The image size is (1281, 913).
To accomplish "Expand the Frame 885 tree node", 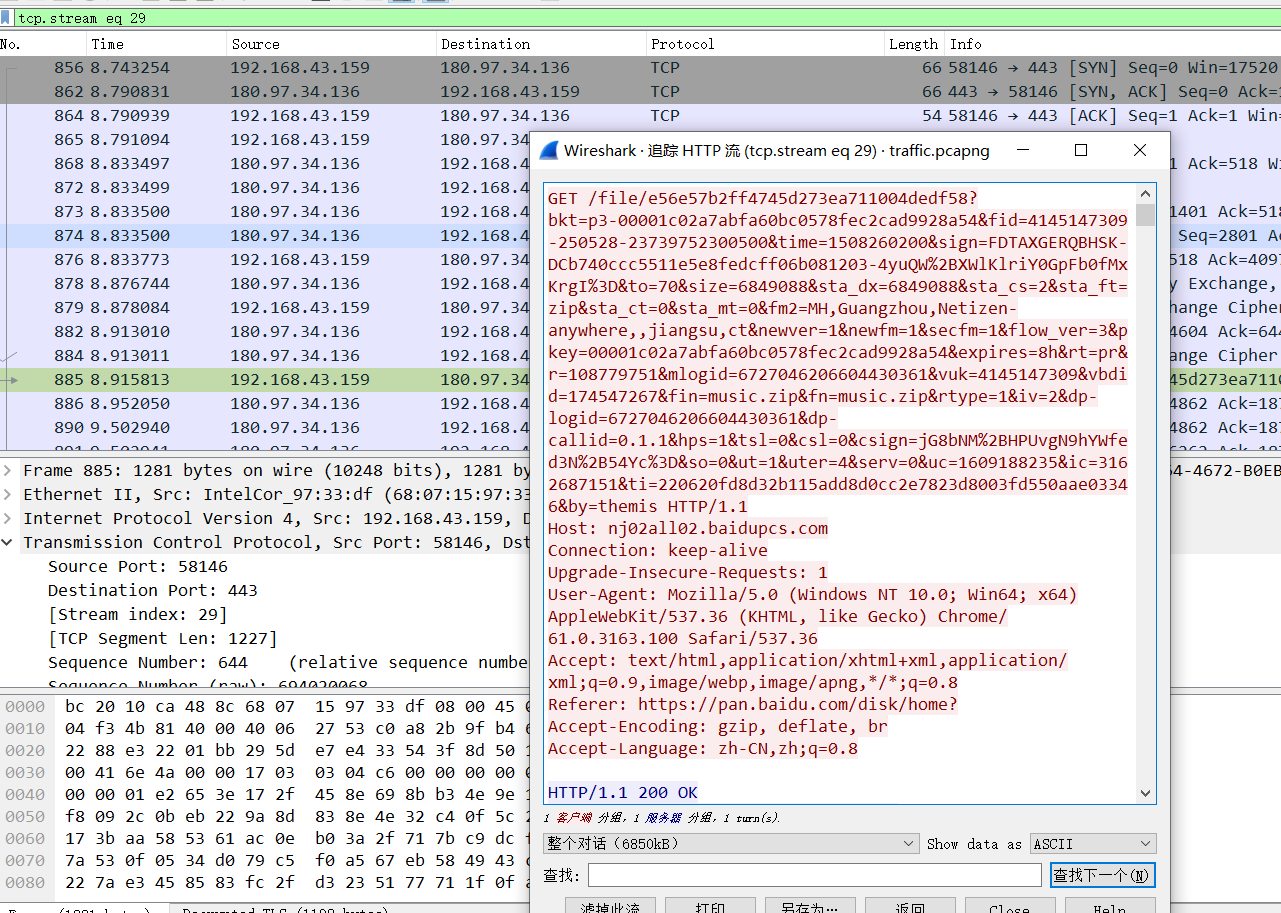I will click(9, 470).
